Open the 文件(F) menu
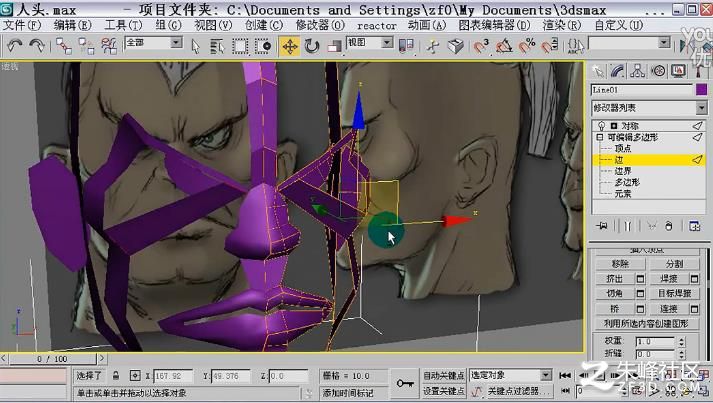 coord(22,25)
